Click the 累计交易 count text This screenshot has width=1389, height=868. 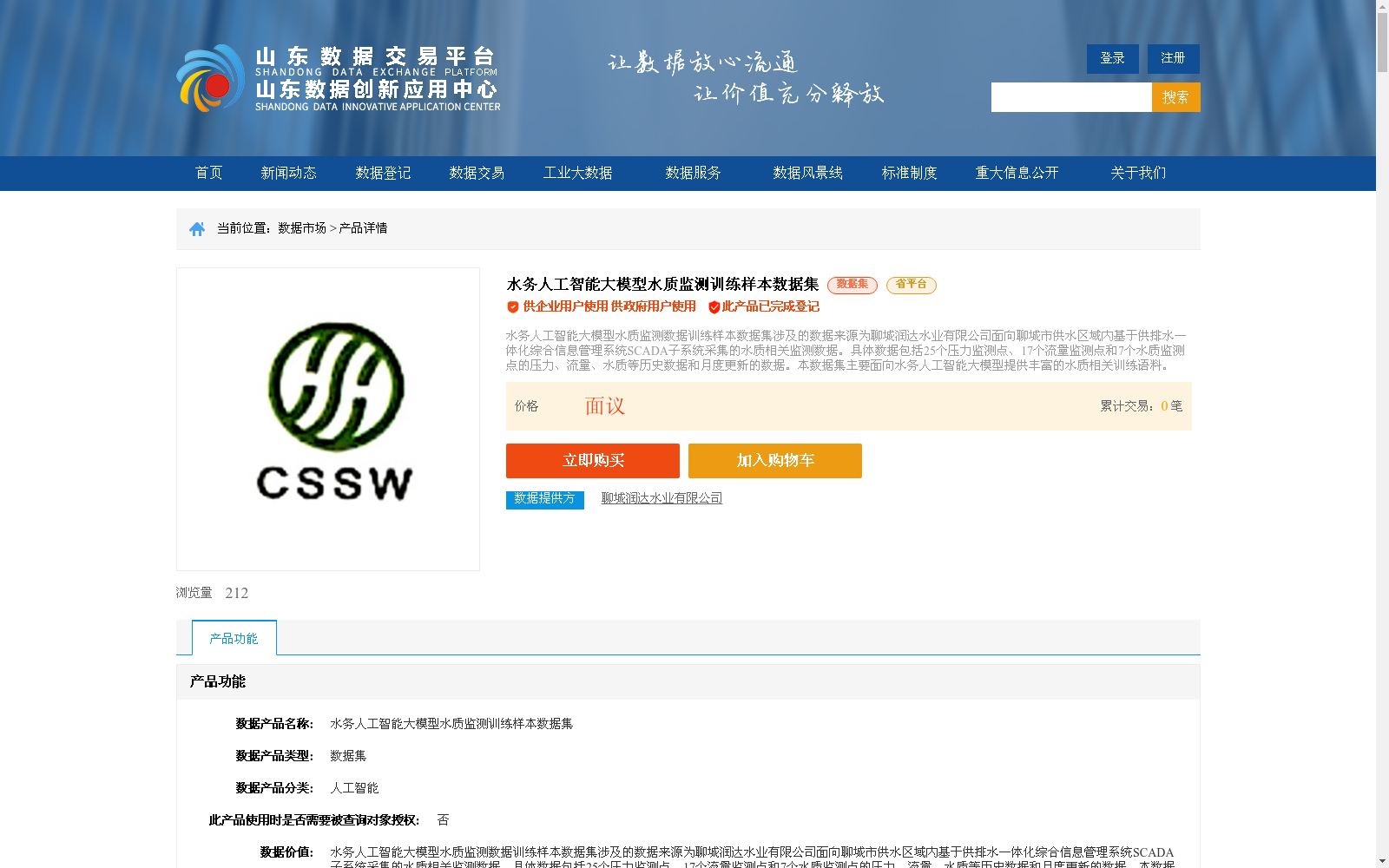point(1142,406)
